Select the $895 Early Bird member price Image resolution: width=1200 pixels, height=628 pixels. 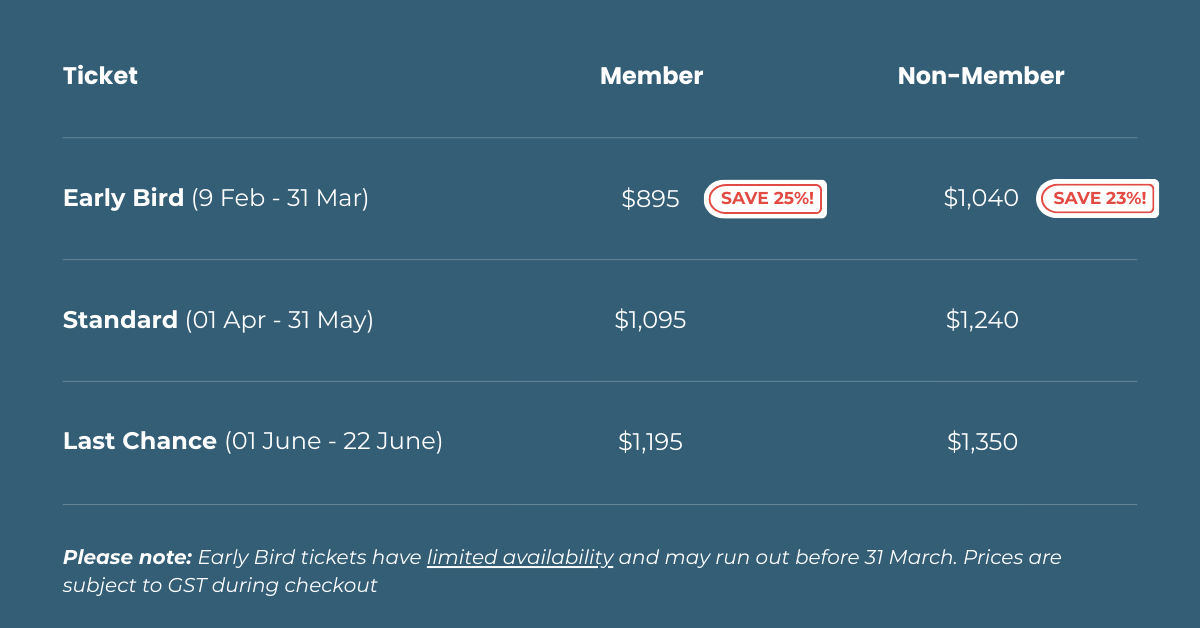pyautogui.click(x=650, y=199)
